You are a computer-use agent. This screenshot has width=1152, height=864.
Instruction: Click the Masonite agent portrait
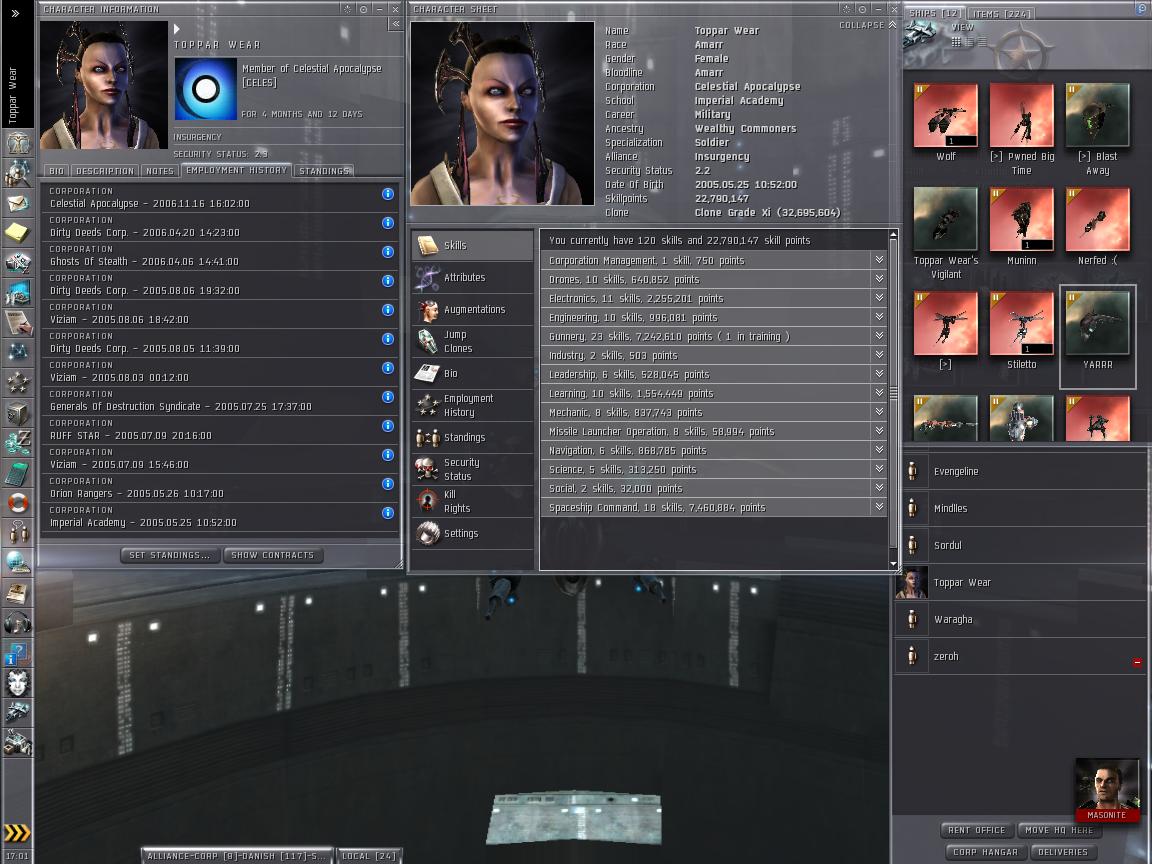1106,789
